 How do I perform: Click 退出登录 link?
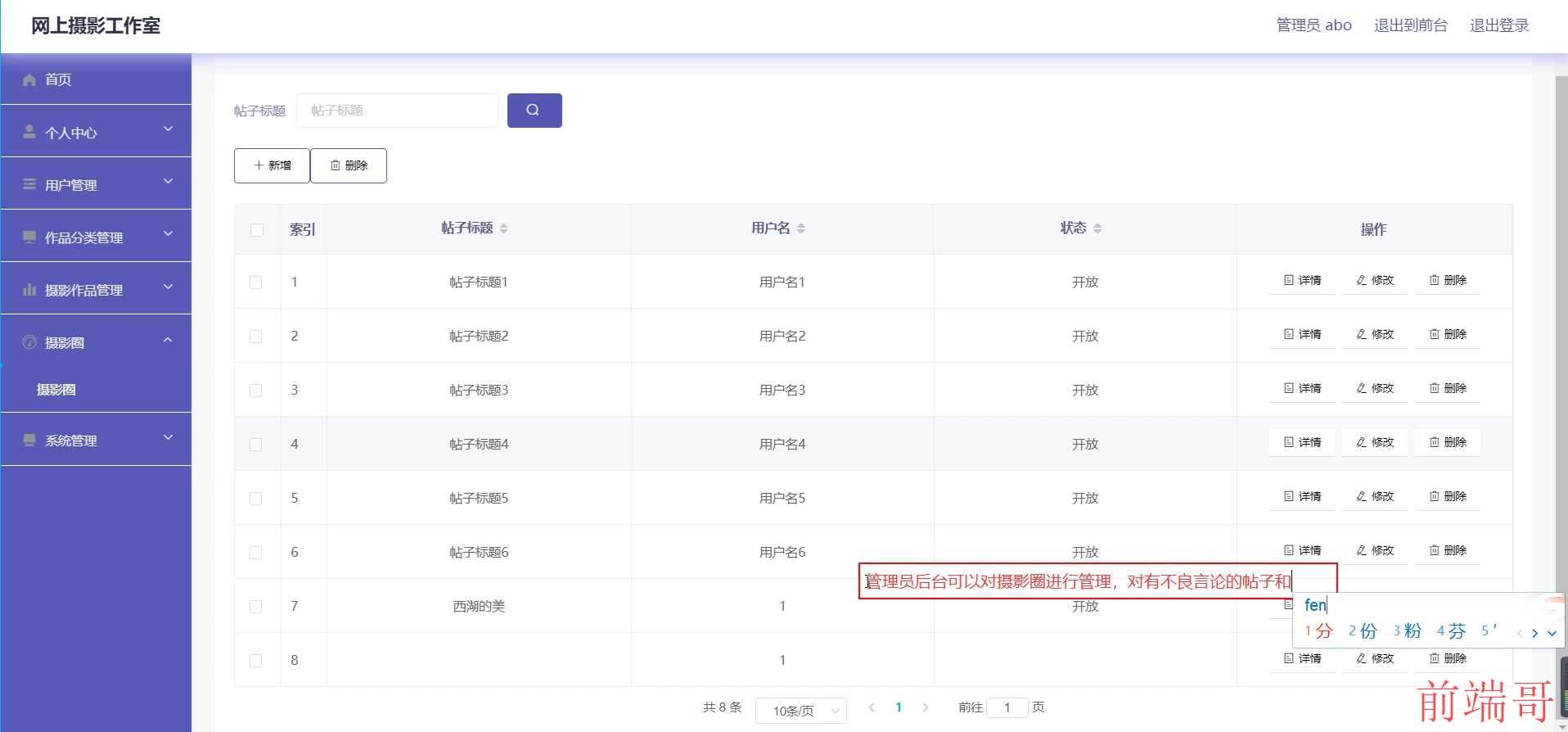[1499, 25]
